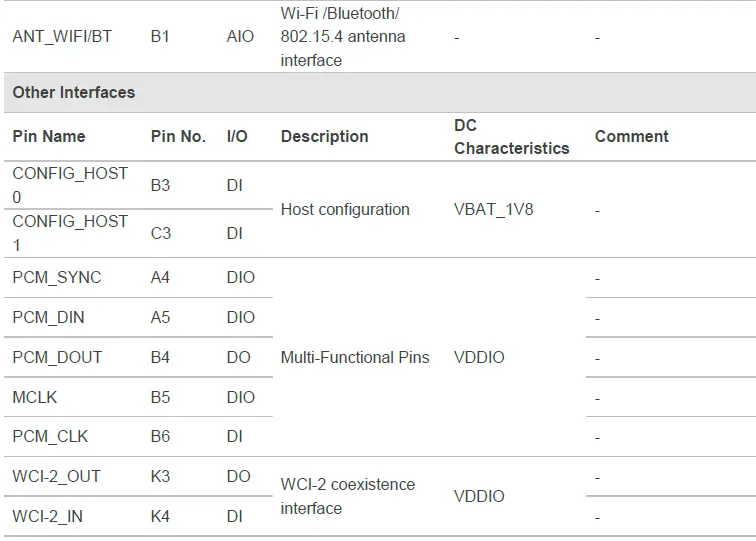Click pin number K4 cell
Image resolution: width=756 pixels, height=541 pixels.
pyautogui.click(x=160, y=517)
